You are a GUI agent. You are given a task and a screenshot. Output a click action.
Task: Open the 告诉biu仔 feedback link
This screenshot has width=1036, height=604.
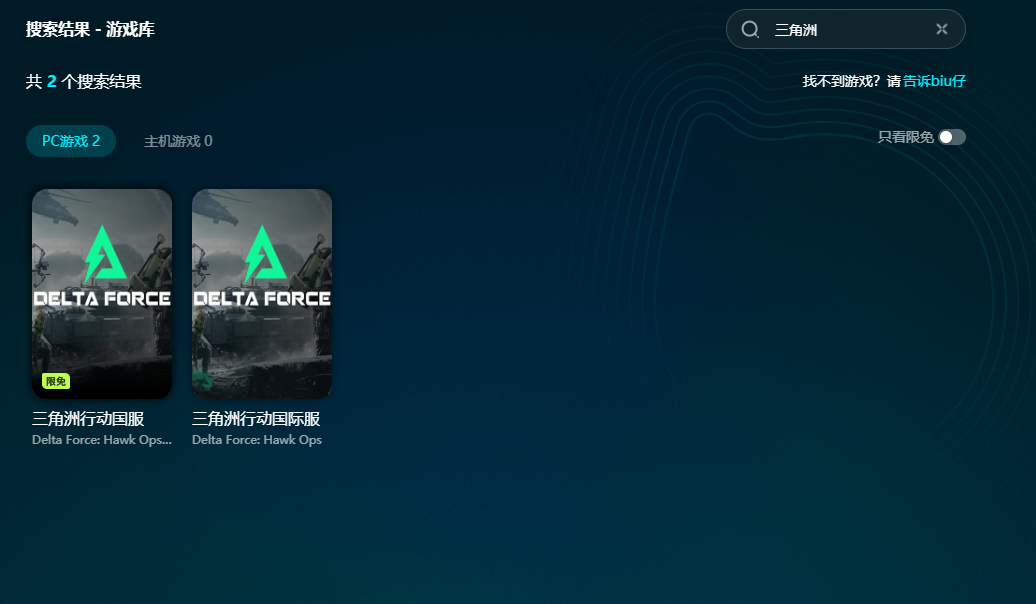click(934, 81)
